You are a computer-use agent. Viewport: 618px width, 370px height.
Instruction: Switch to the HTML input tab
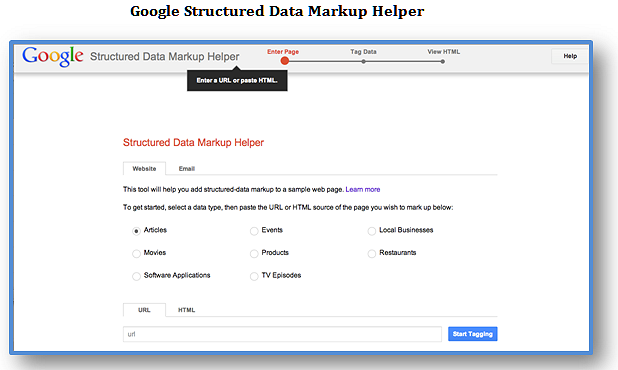tap(186, 310)
